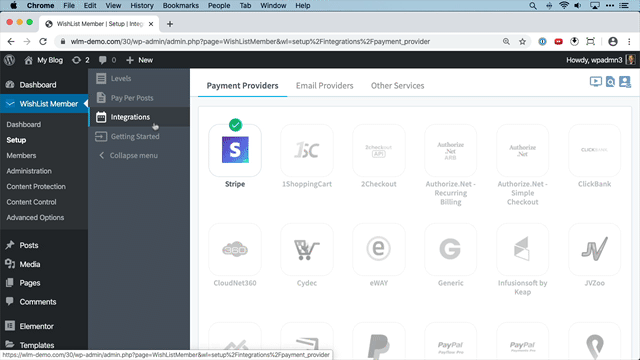Viewport: 640px width, 360px height.
Task: Select the WishList Member browser tab
Action: (x=100, y=24)
